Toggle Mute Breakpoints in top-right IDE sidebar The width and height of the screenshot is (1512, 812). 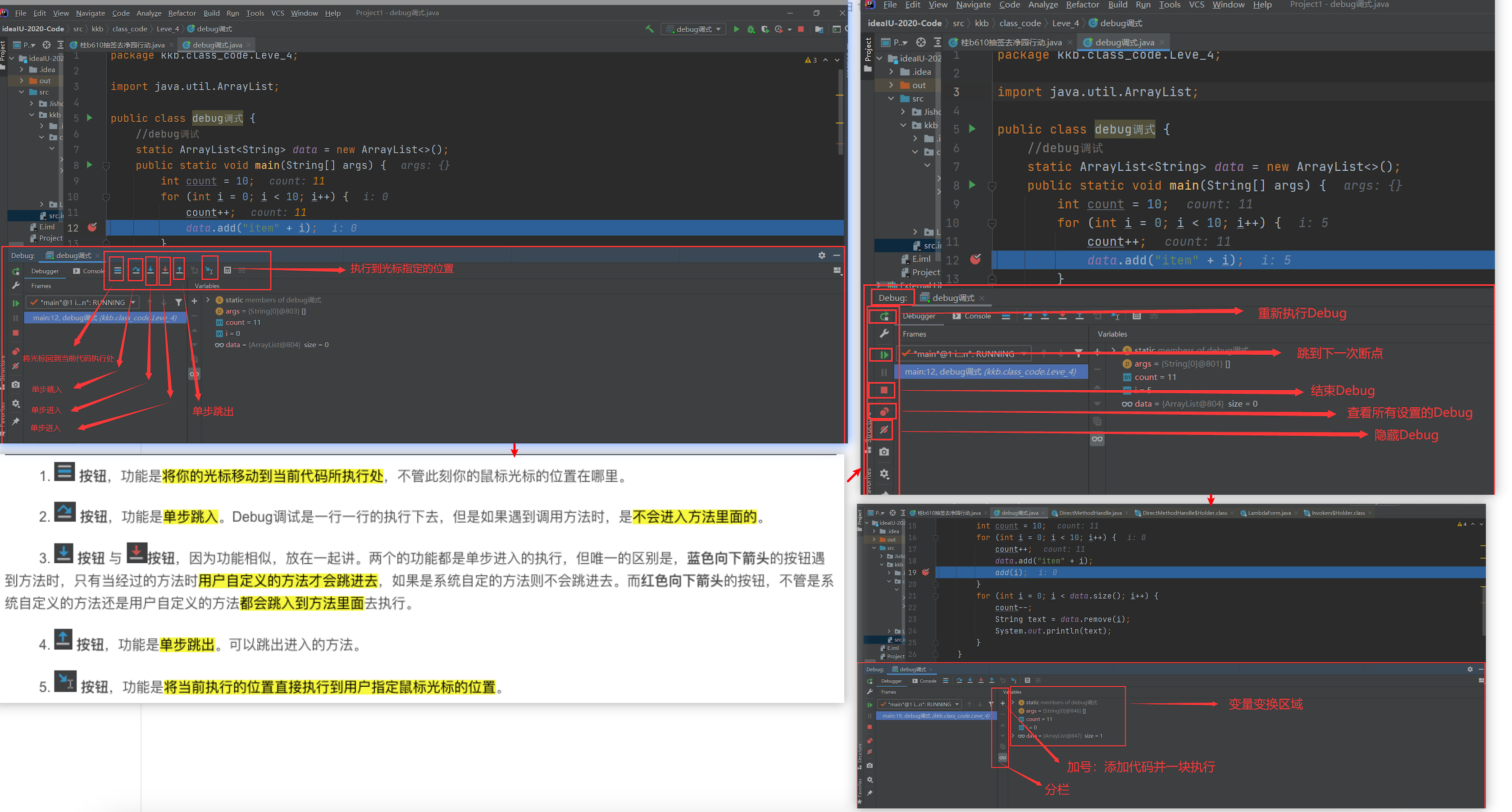tap(884, 430)
